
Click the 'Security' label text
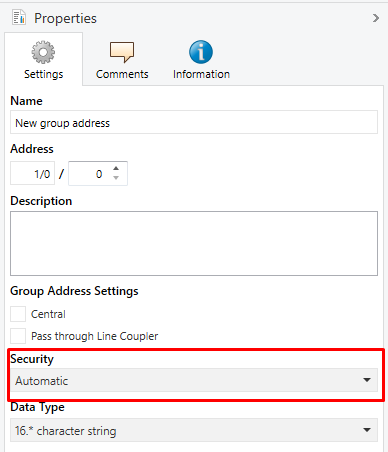tap(32, 359)
